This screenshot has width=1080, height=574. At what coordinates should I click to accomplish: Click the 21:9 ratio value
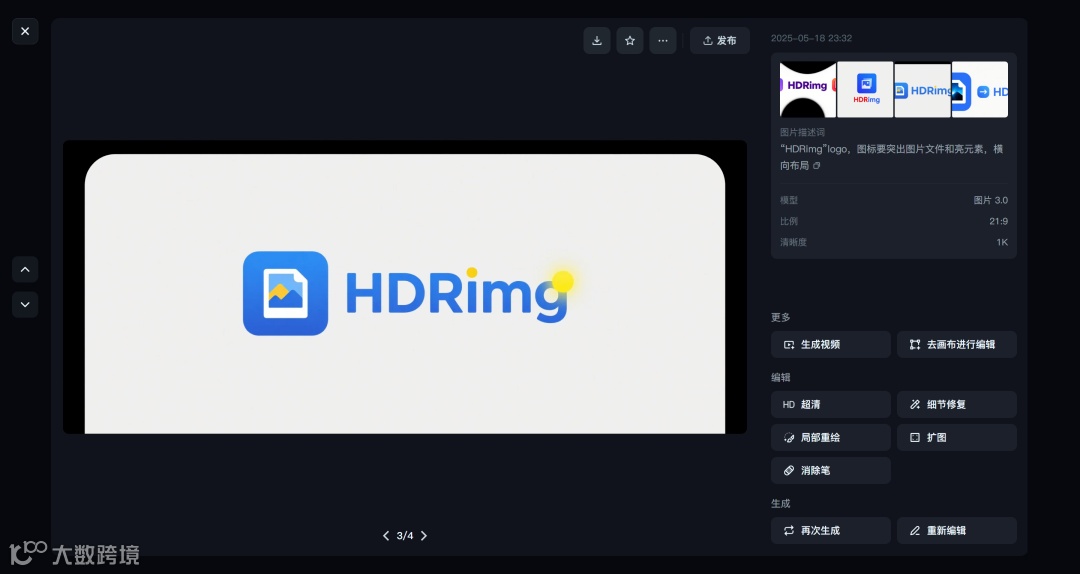point(998,221)
